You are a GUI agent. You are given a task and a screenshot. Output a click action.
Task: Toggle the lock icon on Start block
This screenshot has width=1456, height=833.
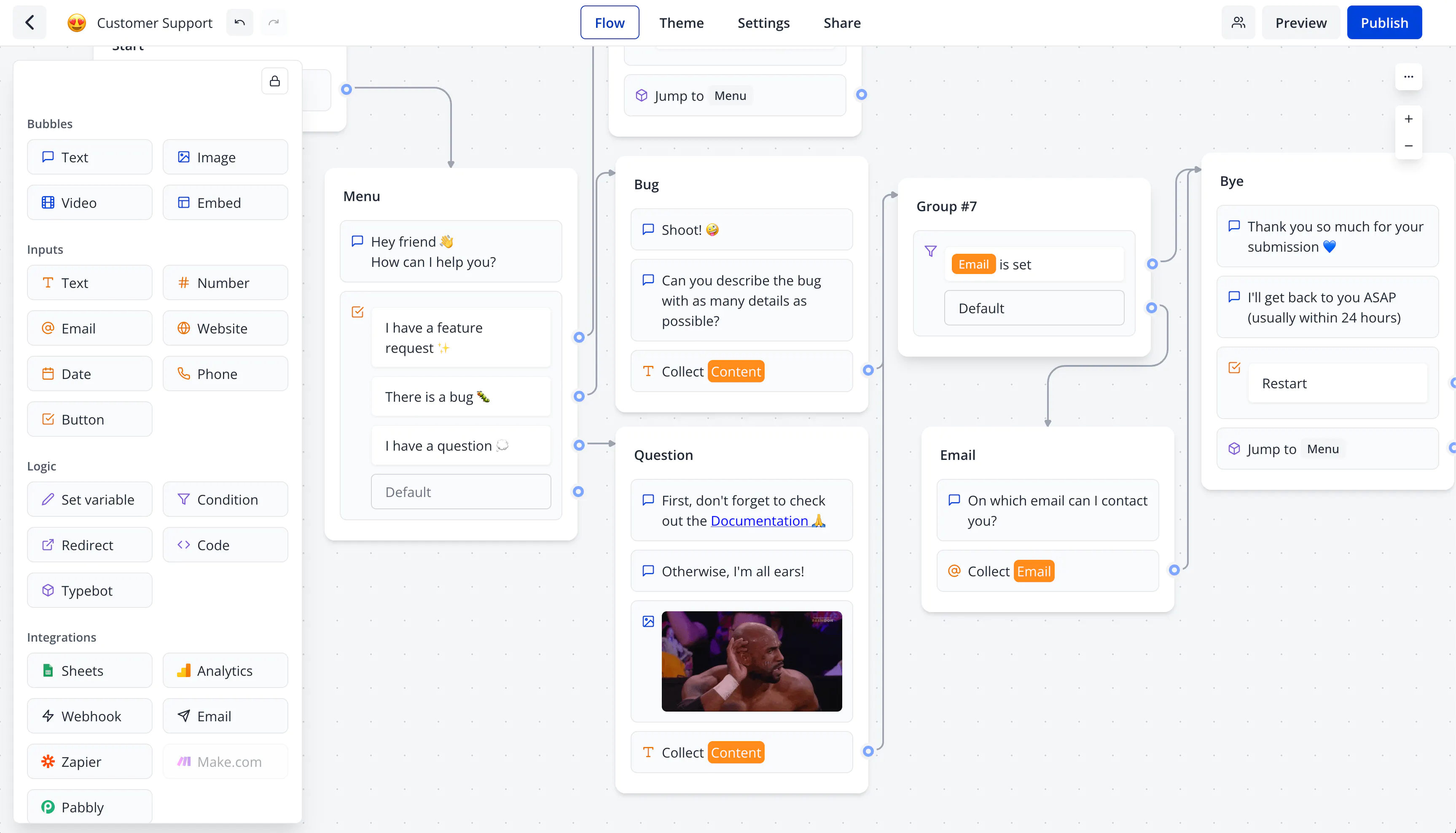(x=275, y=81)
